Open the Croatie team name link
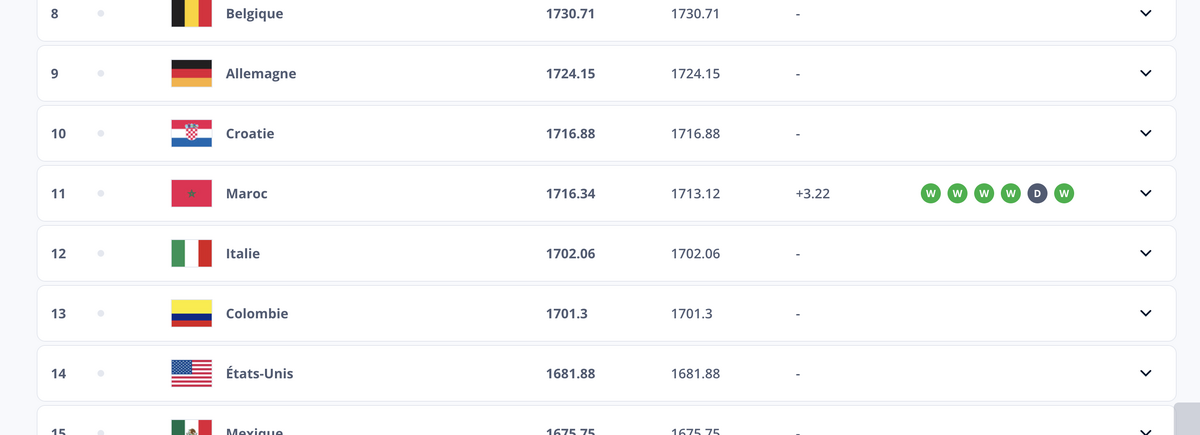 click(x=250, y=133)
